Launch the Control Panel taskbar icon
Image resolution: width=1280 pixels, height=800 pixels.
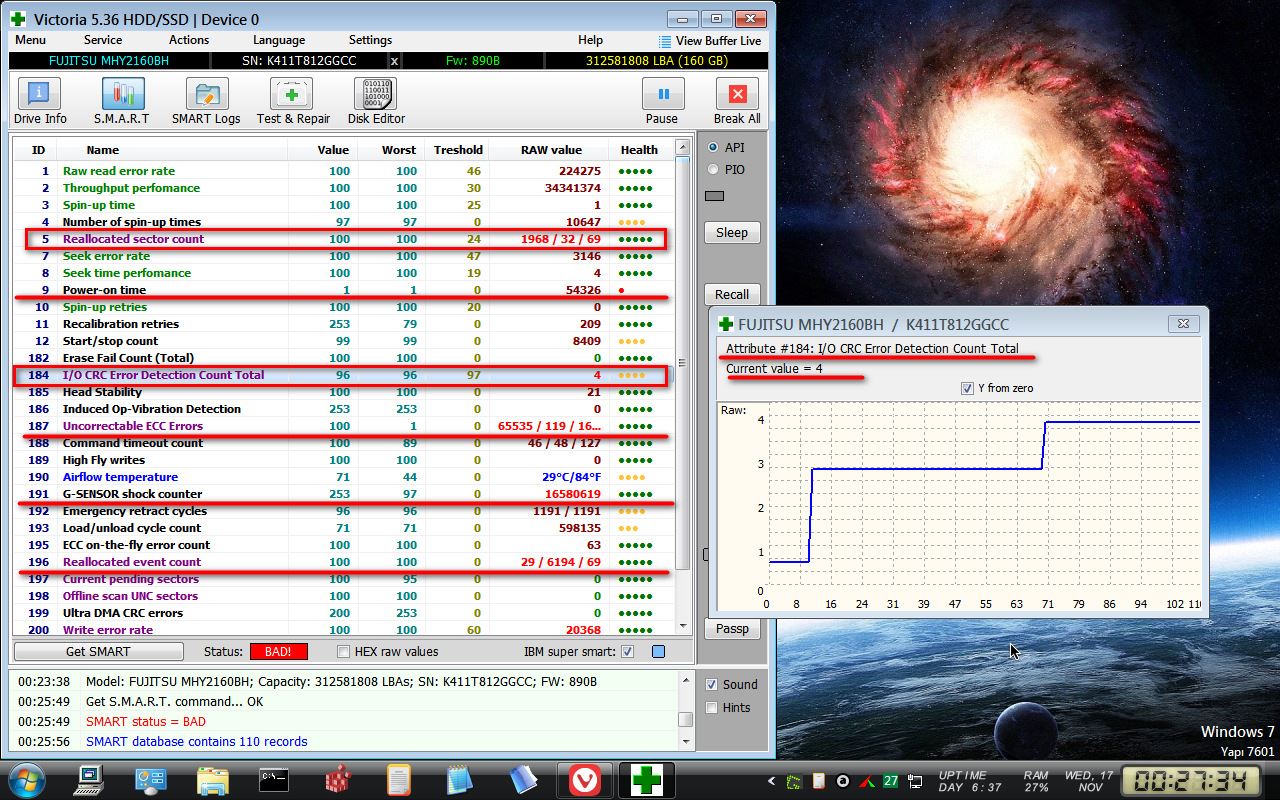click(x=150, y=779)
